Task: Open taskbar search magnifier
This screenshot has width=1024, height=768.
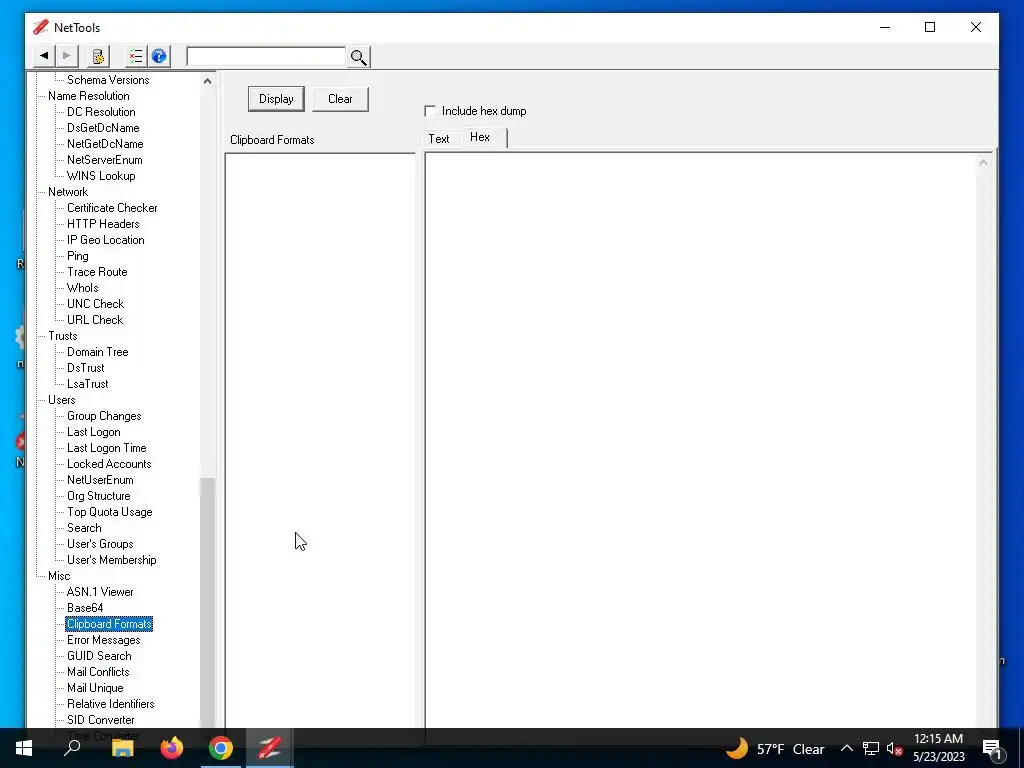Action: click(x=72, y=748)
